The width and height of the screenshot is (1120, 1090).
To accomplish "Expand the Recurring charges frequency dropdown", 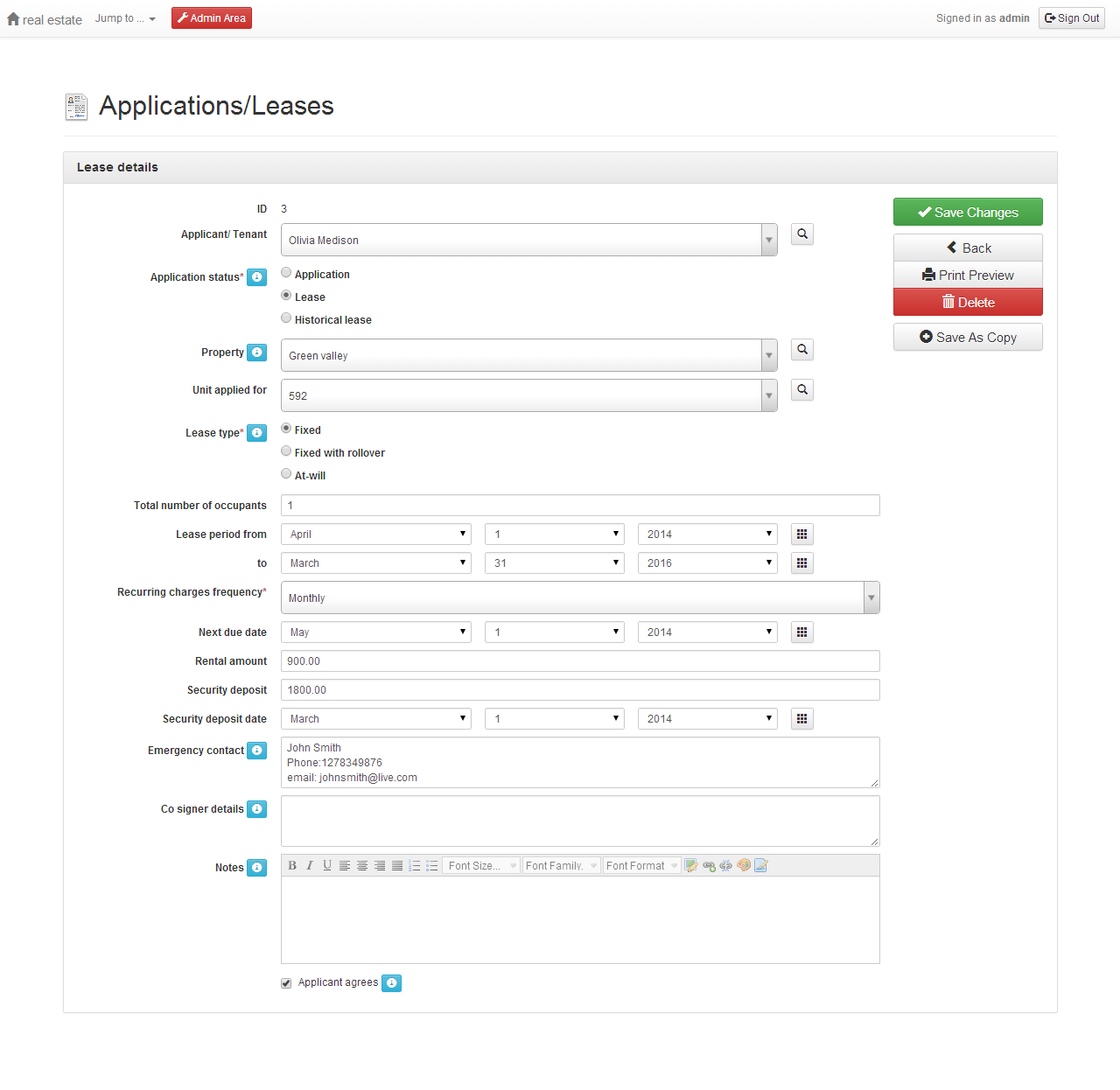I will pos(871,598).
